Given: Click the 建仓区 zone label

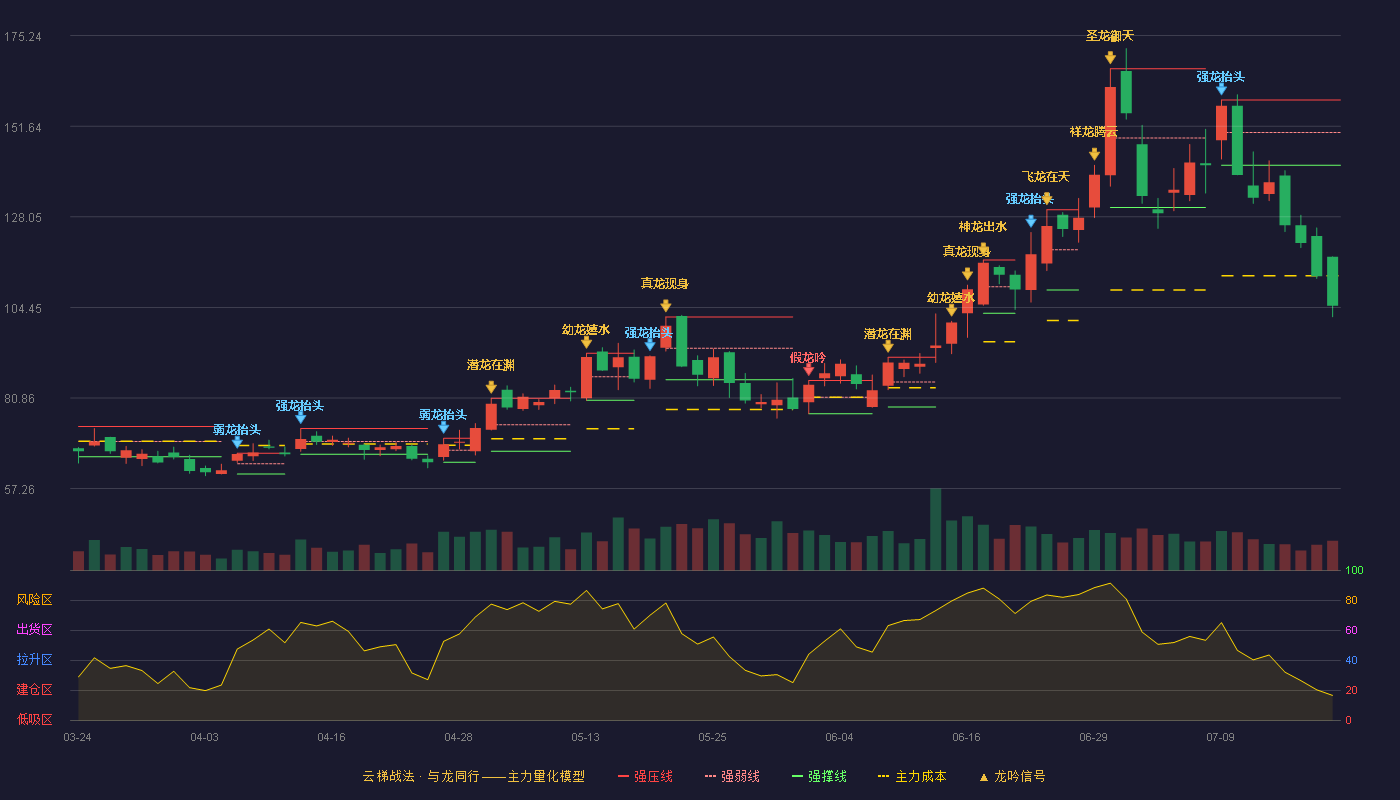Looking at the screenshot, I should (35, 690).
